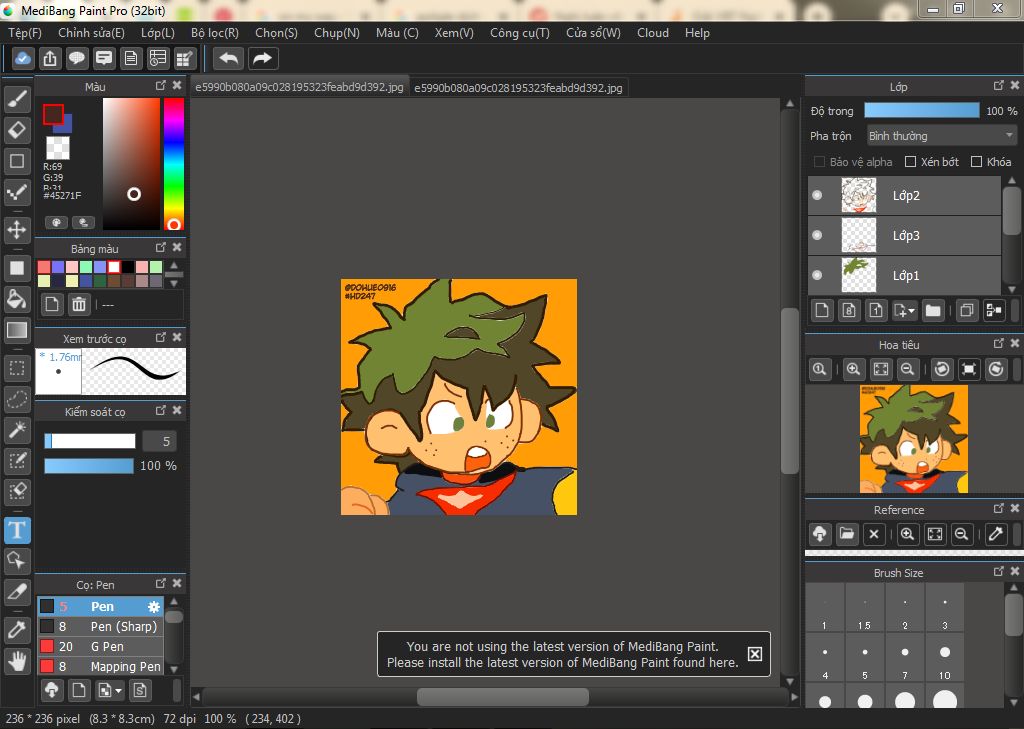Close the Reference panel
1024x729 pixels.
point(1015,508)
